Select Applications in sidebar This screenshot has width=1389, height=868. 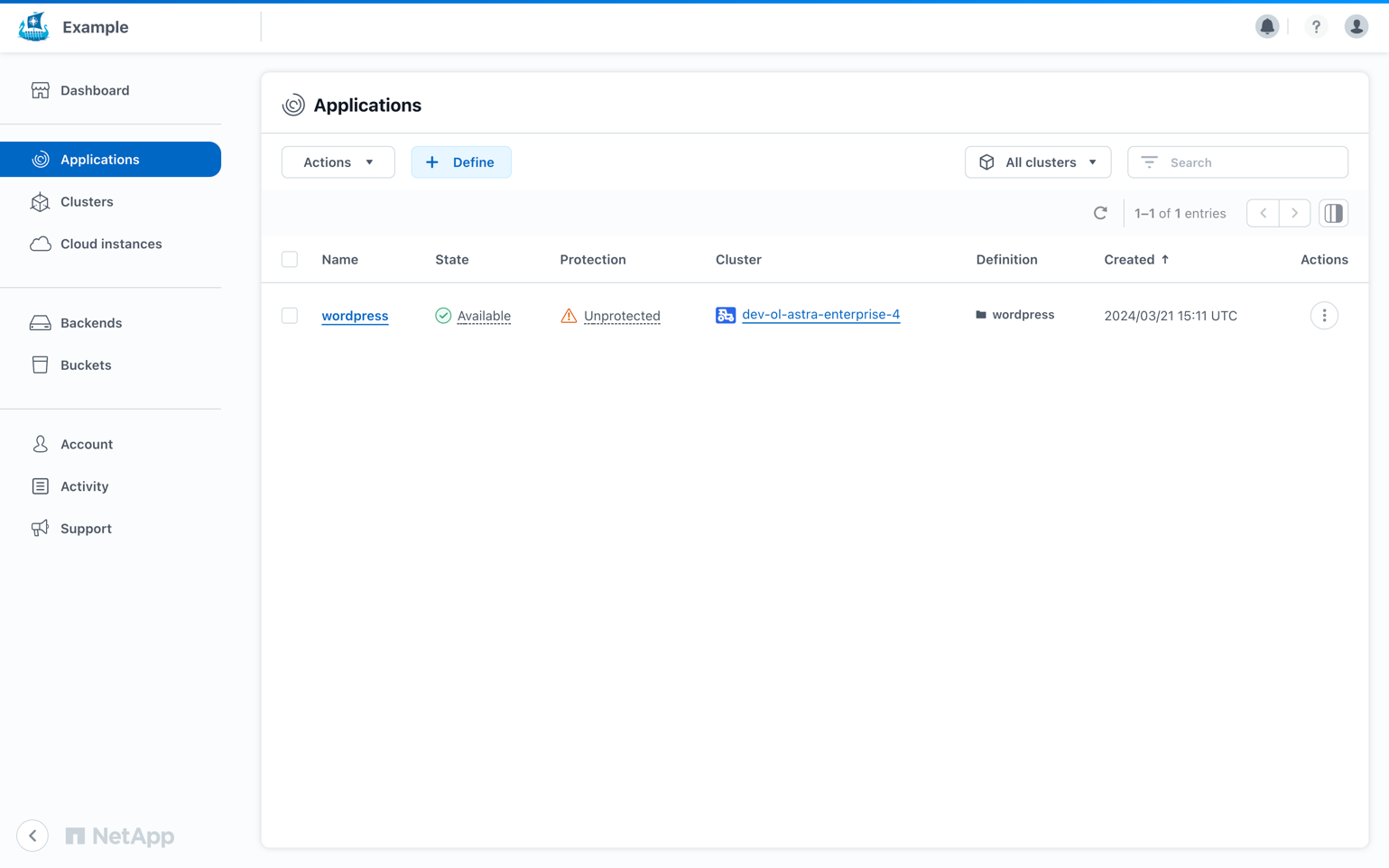pyautogui.click(x=110, y=160)
